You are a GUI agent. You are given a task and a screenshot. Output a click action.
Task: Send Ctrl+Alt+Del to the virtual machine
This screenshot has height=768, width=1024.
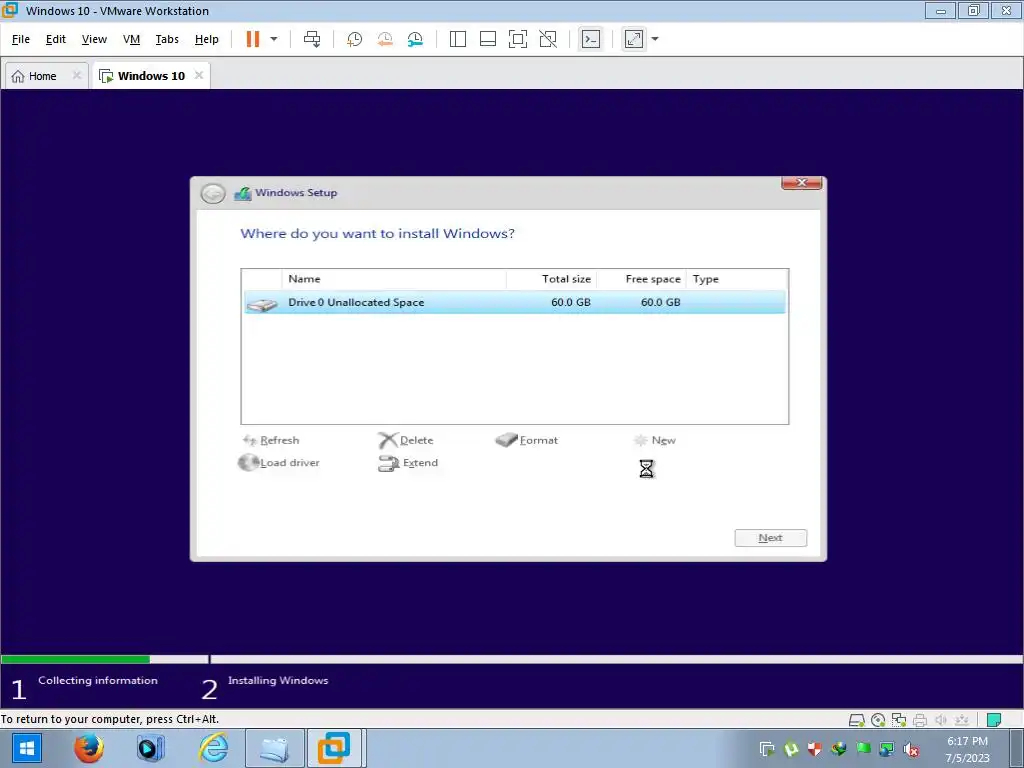(x=312, y=39)
